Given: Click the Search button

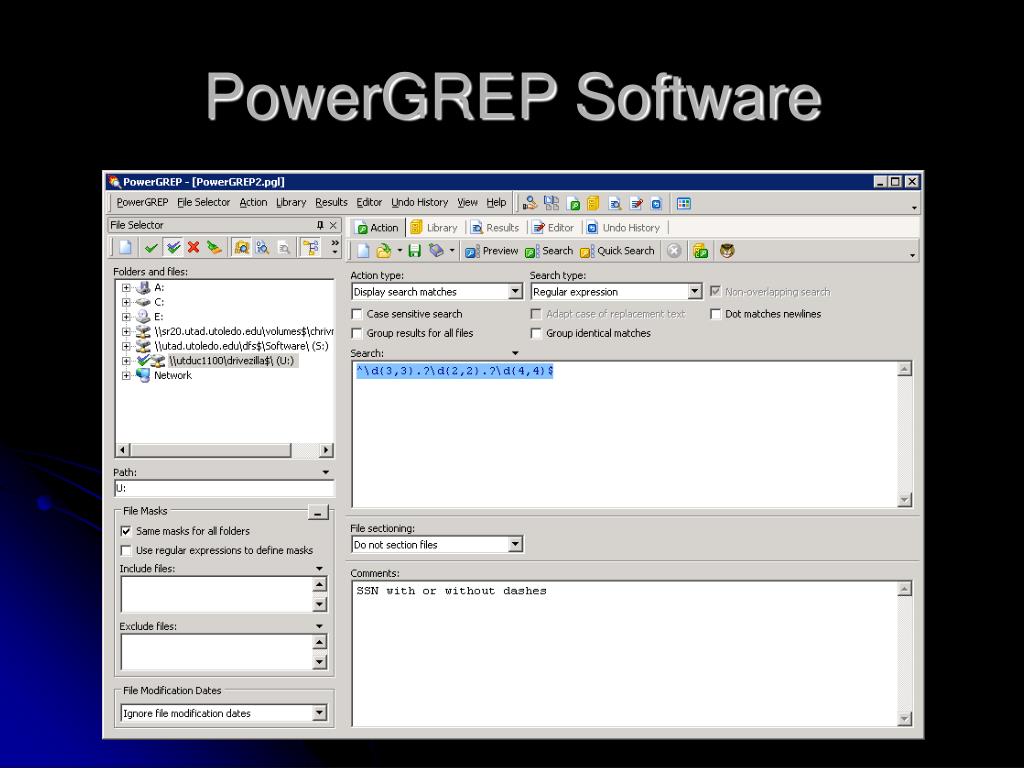Looking at the screenshot, I should pyautogui.click(x=549, y=251).
